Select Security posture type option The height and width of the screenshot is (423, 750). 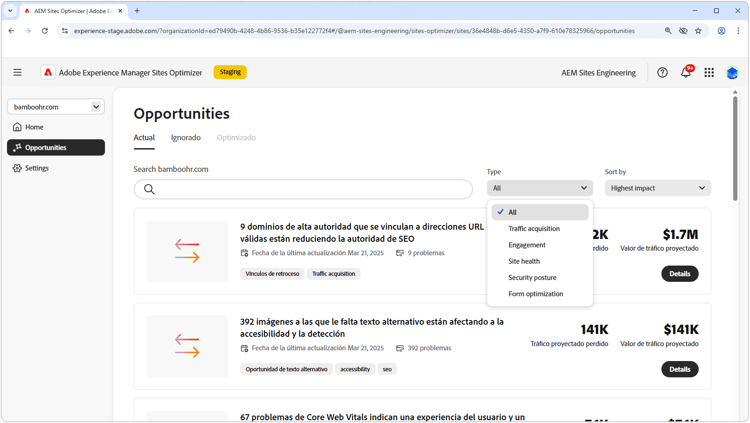coord(540,278)
